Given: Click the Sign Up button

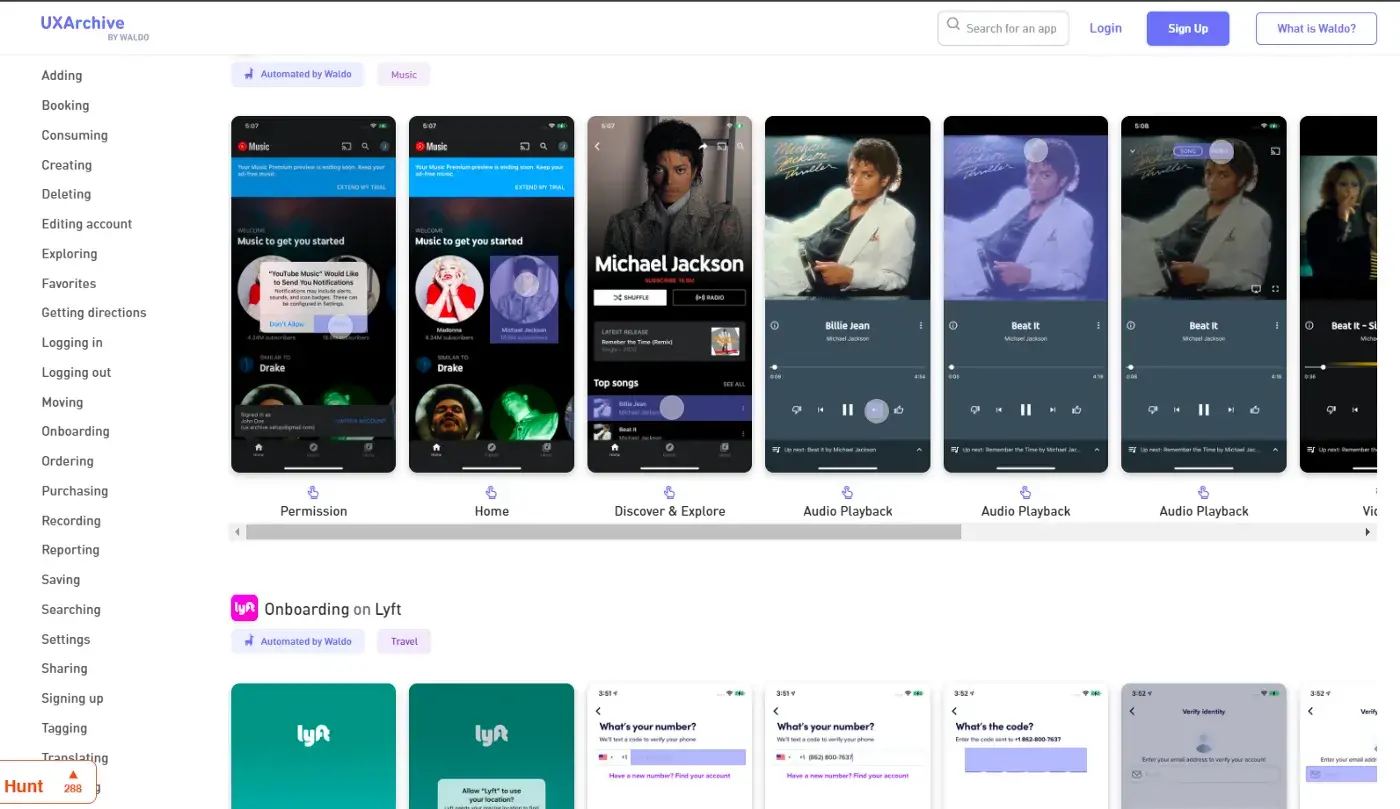Looking at the screenshot, I should click(1188, 28).
